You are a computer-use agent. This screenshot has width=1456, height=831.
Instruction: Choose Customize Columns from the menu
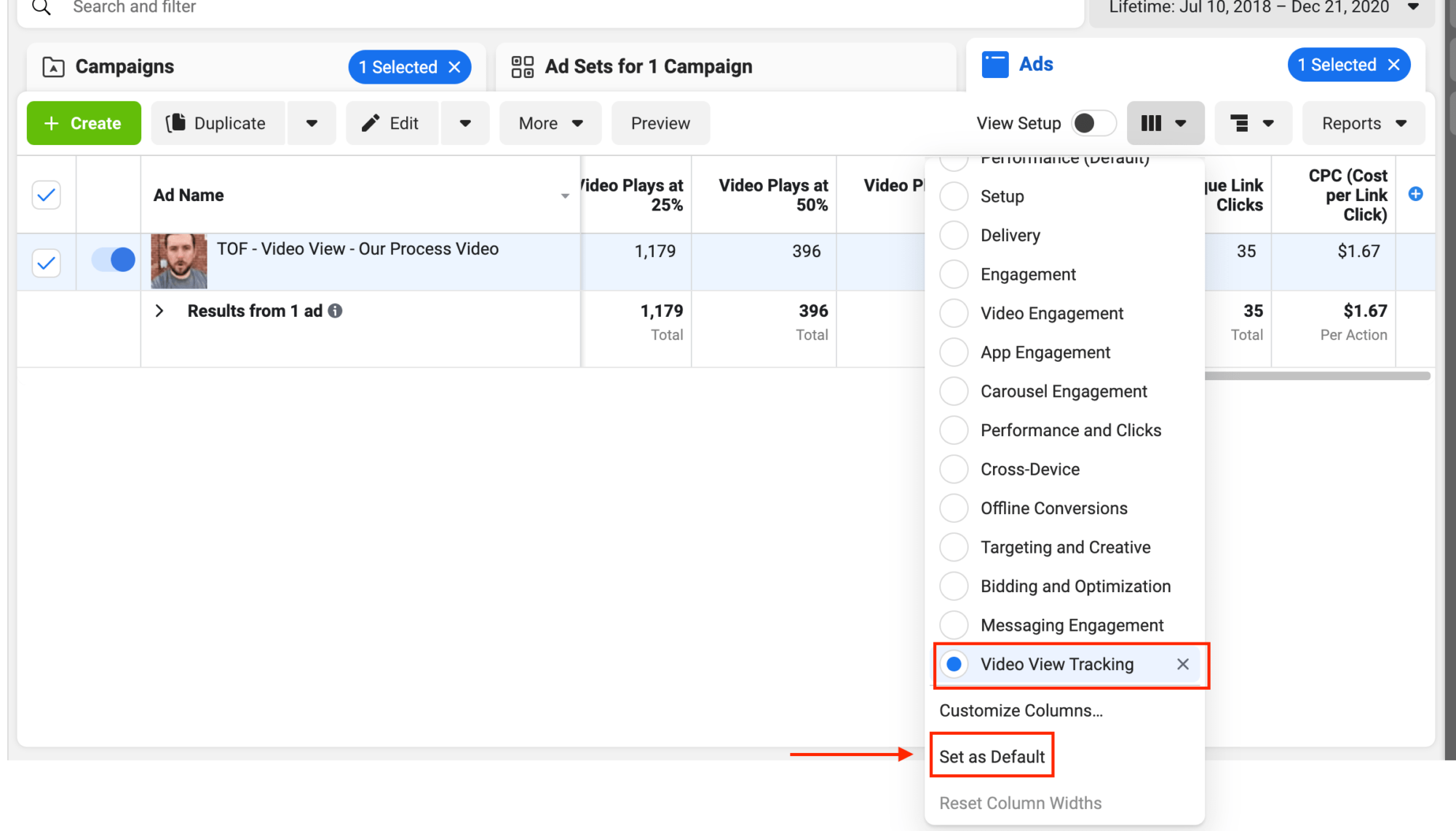1021,711
